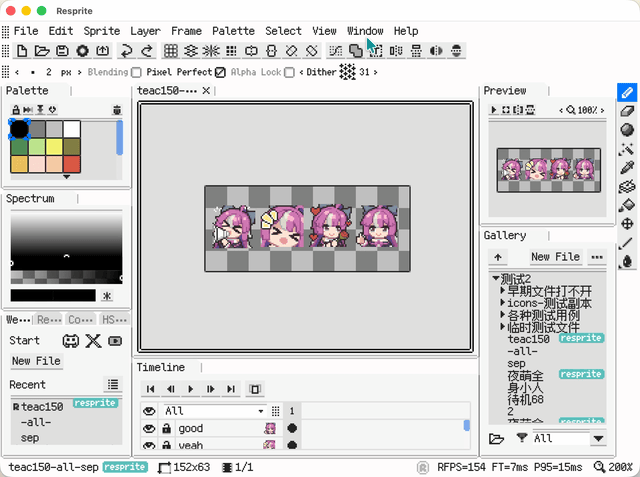Open the Sprite menu

tap(101, 31)
